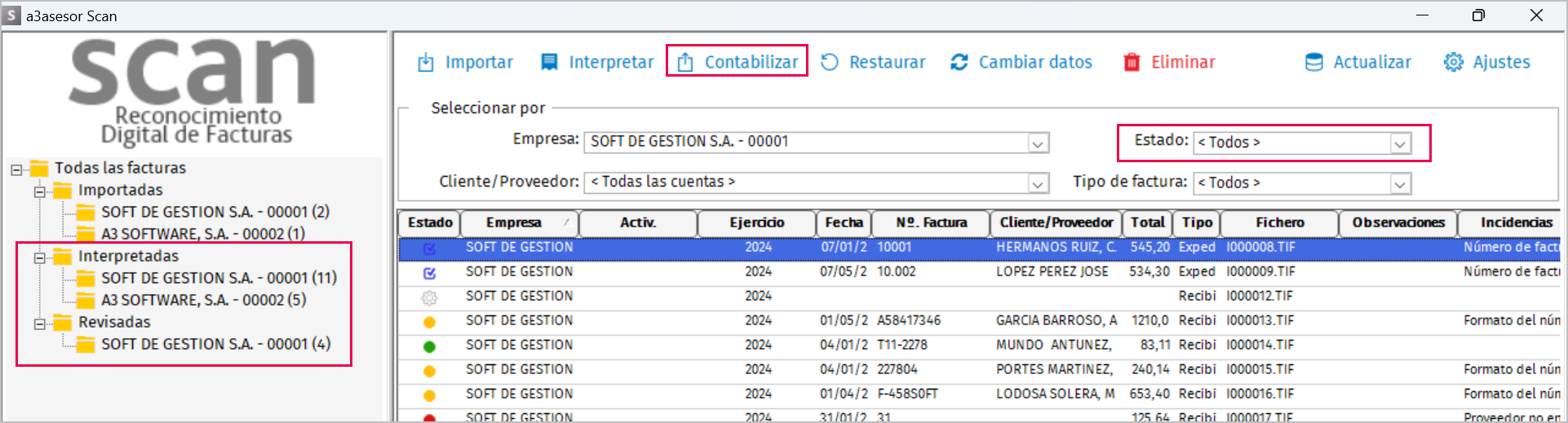1568x423 pixels.
Task: Click cell HERMANOS RUIZ, C.
Action: [x=1056, y=247]
